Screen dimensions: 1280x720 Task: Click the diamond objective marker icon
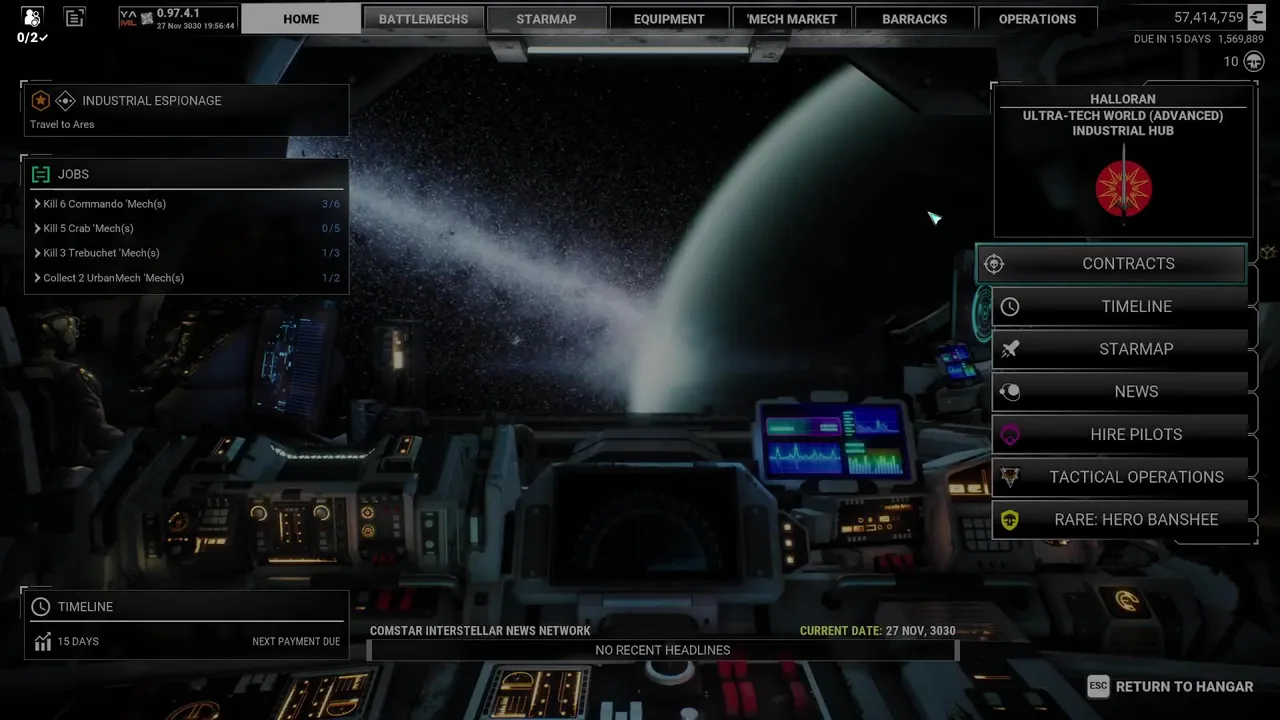click(x=65, y=100)
